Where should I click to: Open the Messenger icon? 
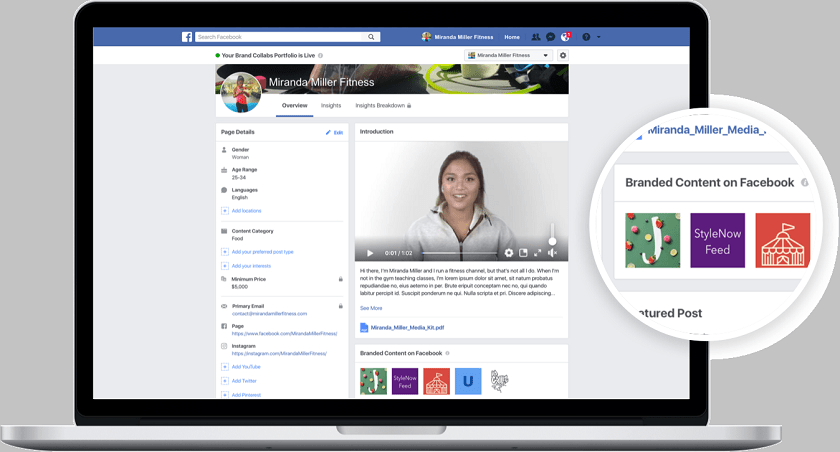550,37
